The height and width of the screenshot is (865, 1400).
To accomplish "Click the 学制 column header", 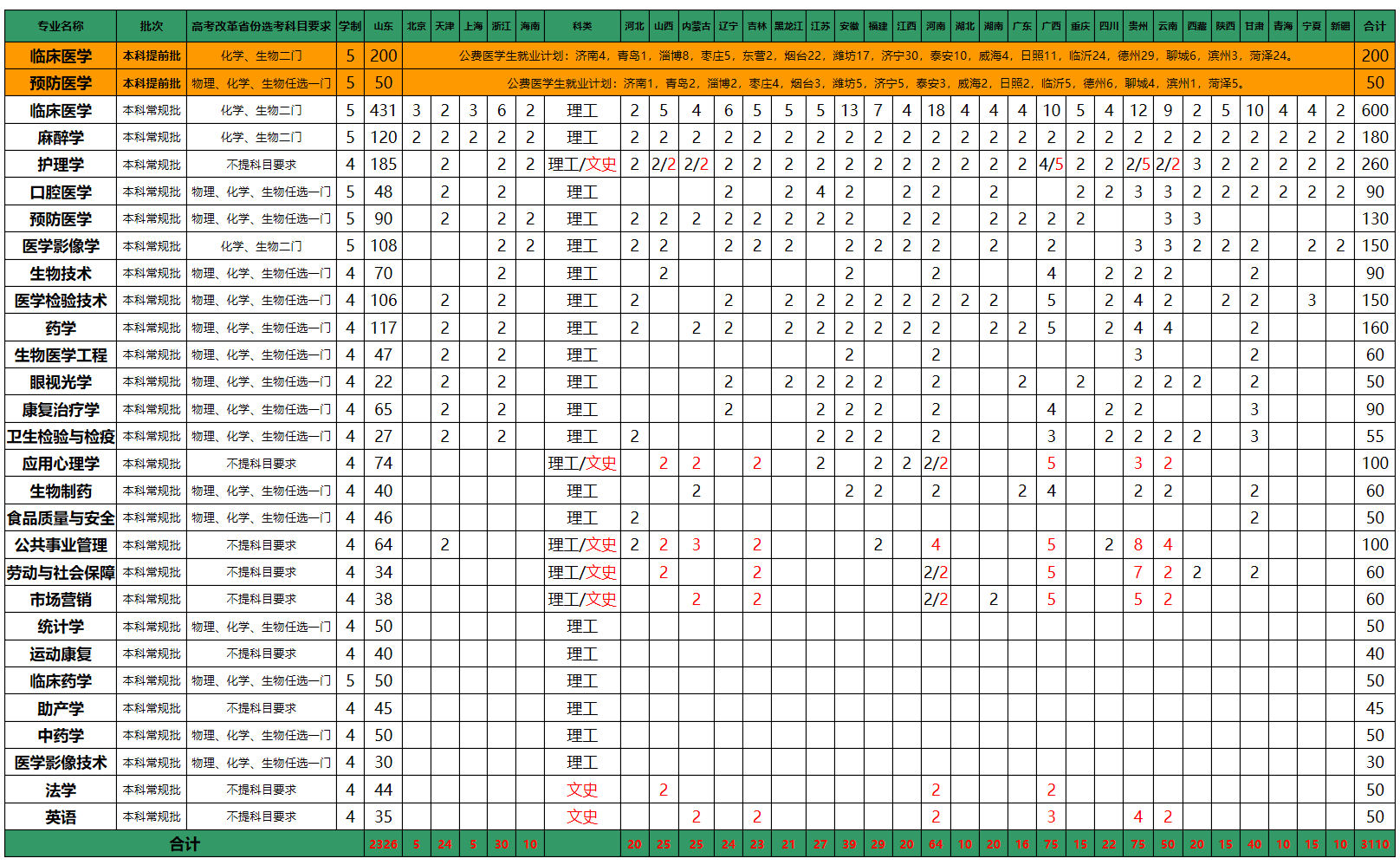I will 350,26.
